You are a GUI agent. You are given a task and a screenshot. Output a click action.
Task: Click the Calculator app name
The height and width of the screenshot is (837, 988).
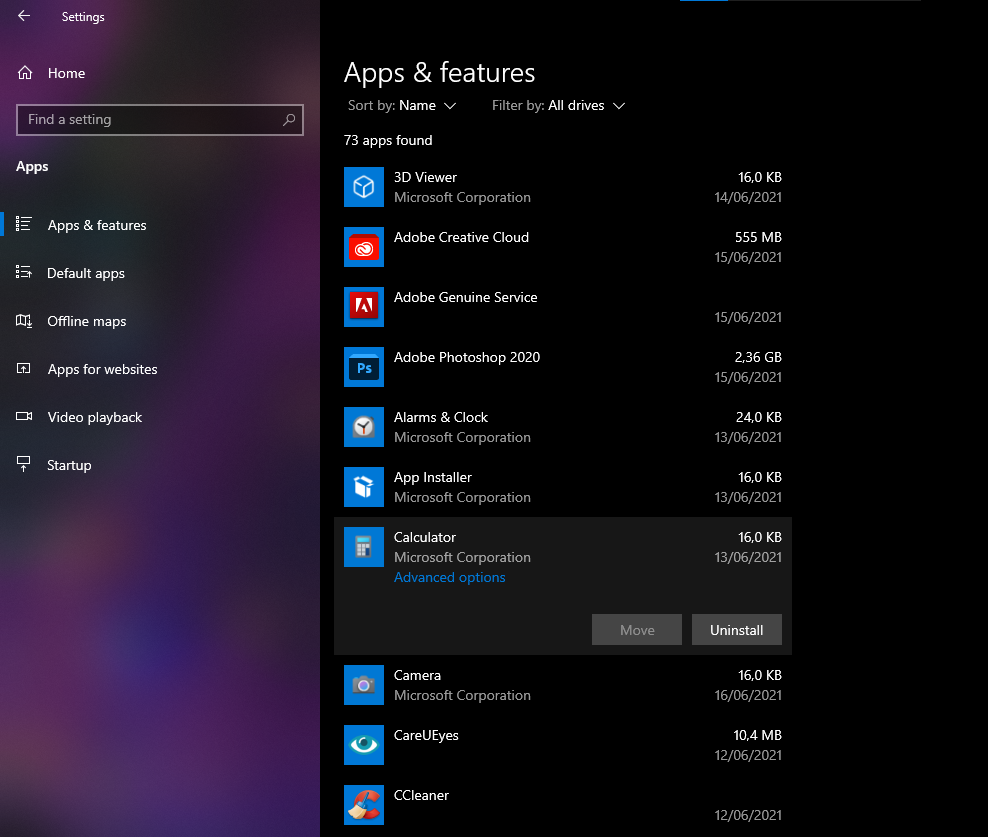click(425, 538)
